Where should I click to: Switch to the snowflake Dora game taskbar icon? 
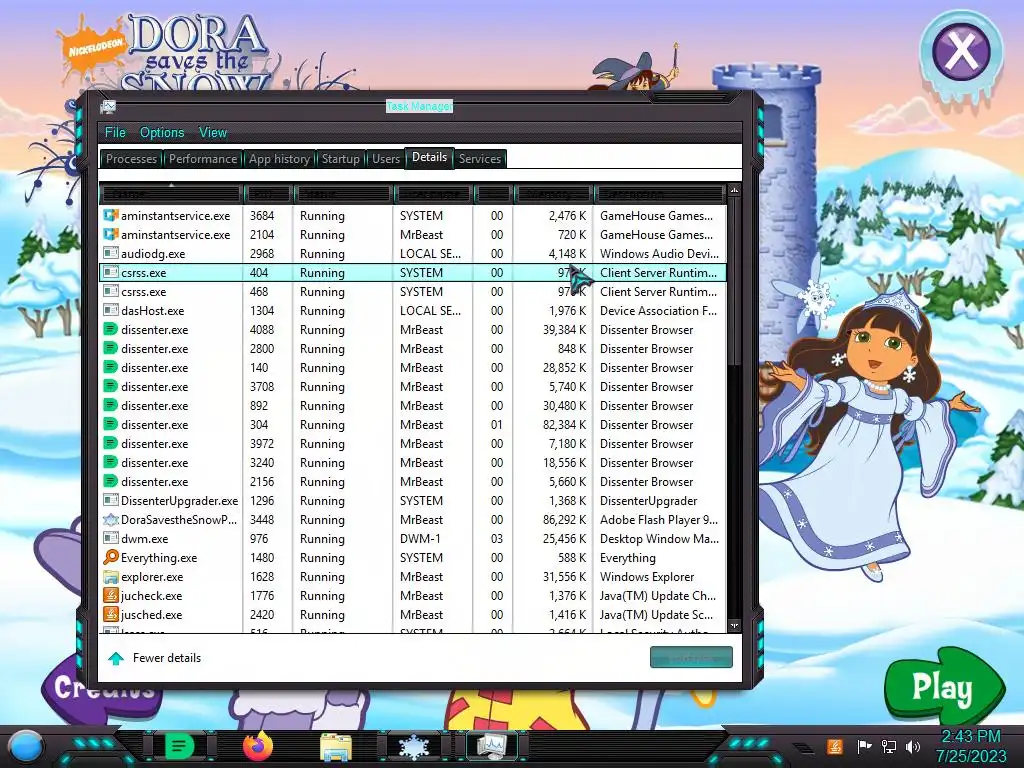(414, 747)
